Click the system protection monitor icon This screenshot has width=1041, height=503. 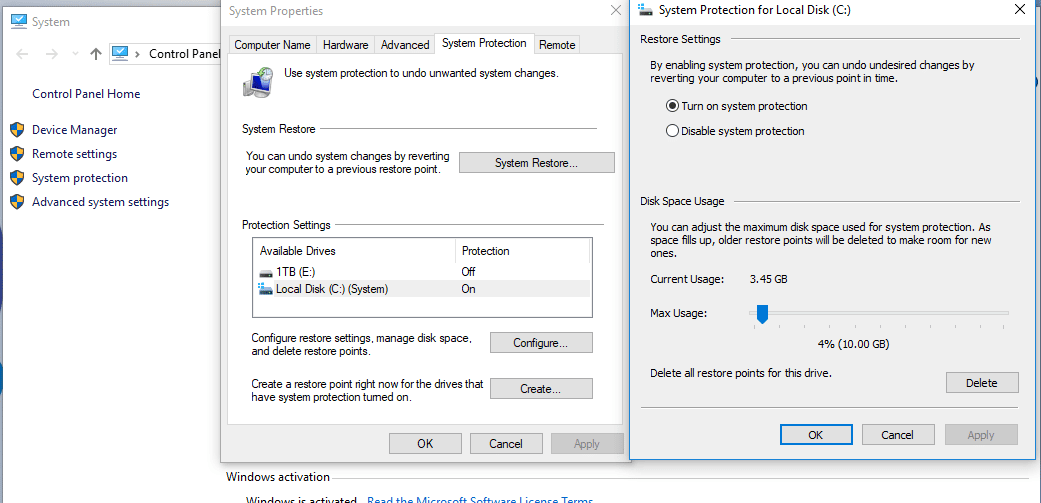(x=259, y=83)
